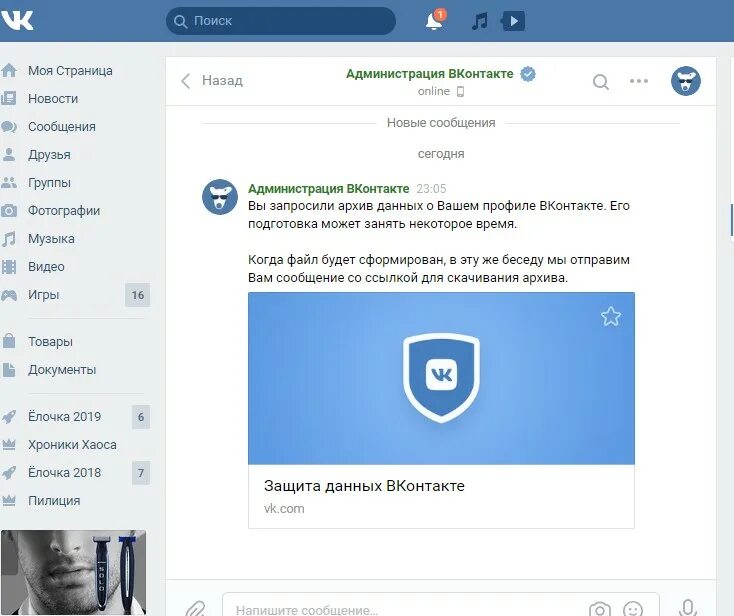Open the message sender's dog avatar

[x=220, y=197]
